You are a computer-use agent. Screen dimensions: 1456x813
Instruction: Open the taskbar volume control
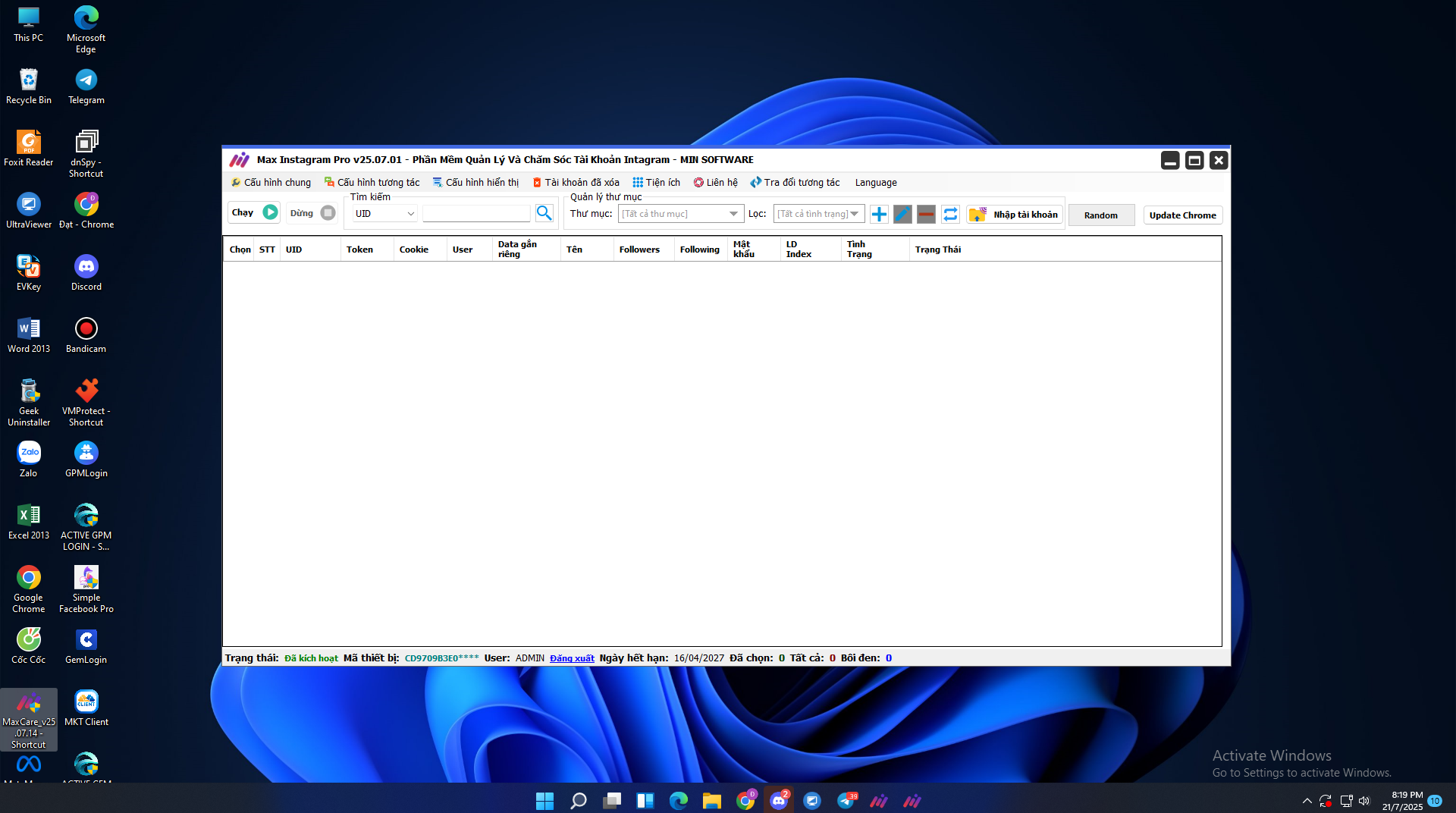pyautogui.click(x=1364, y=801)
